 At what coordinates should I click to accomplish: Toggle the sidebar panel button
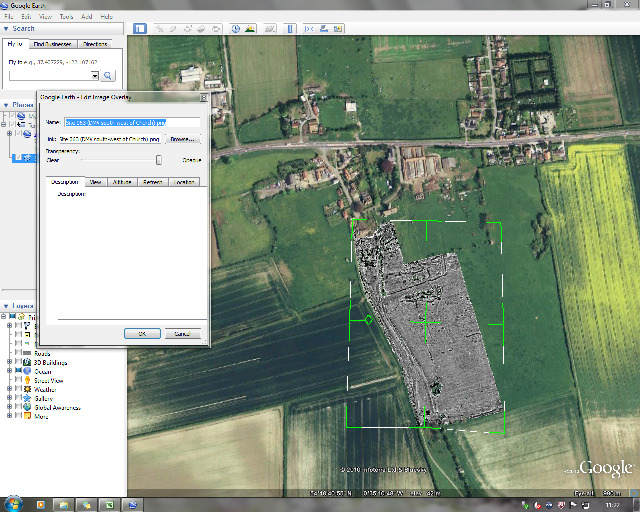click(140, 29)
